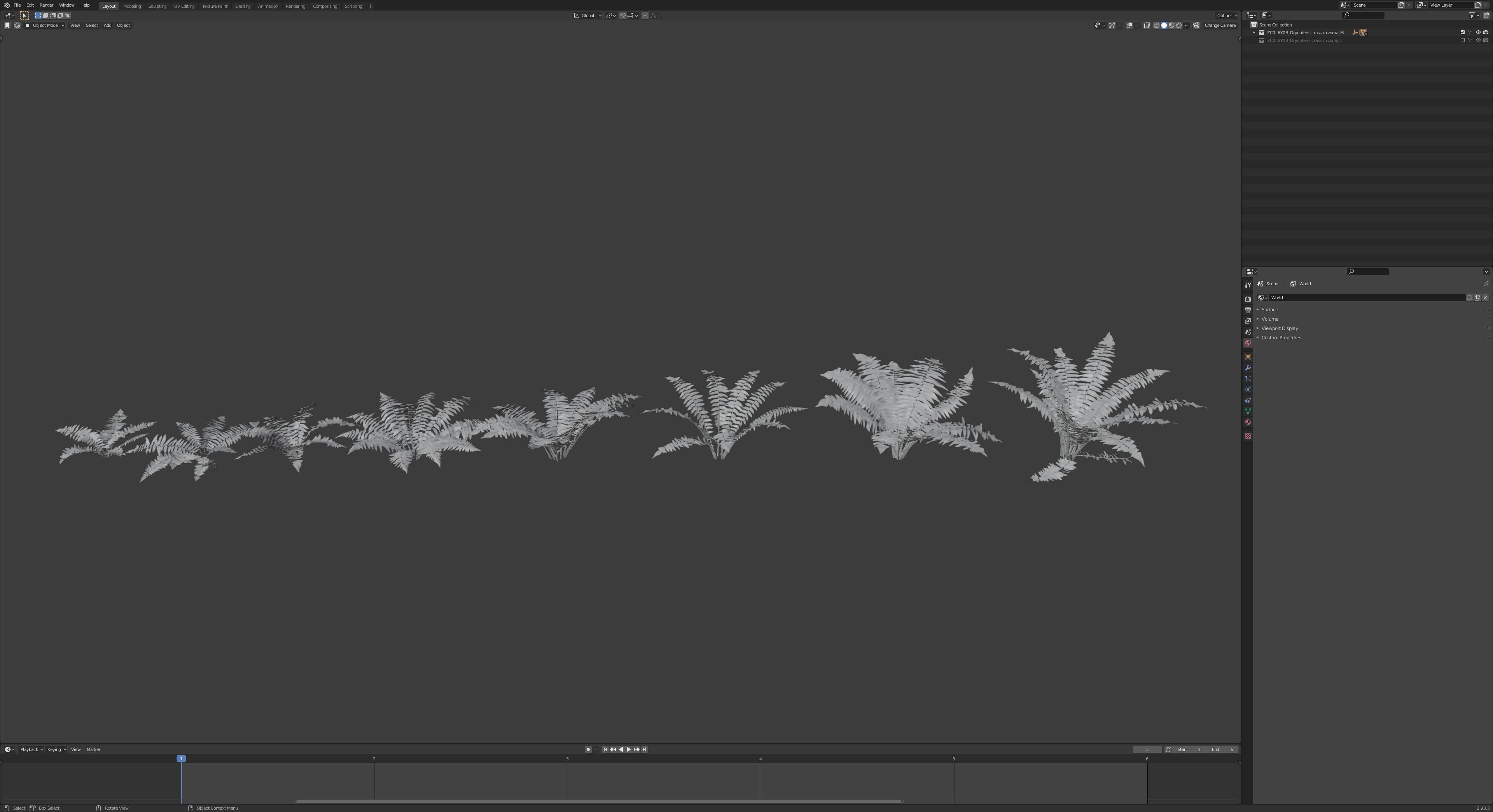Open the viewport shading options dropdown
Image resolution: width=1493 pixels, height=812 pixels.
(1186, 26)
